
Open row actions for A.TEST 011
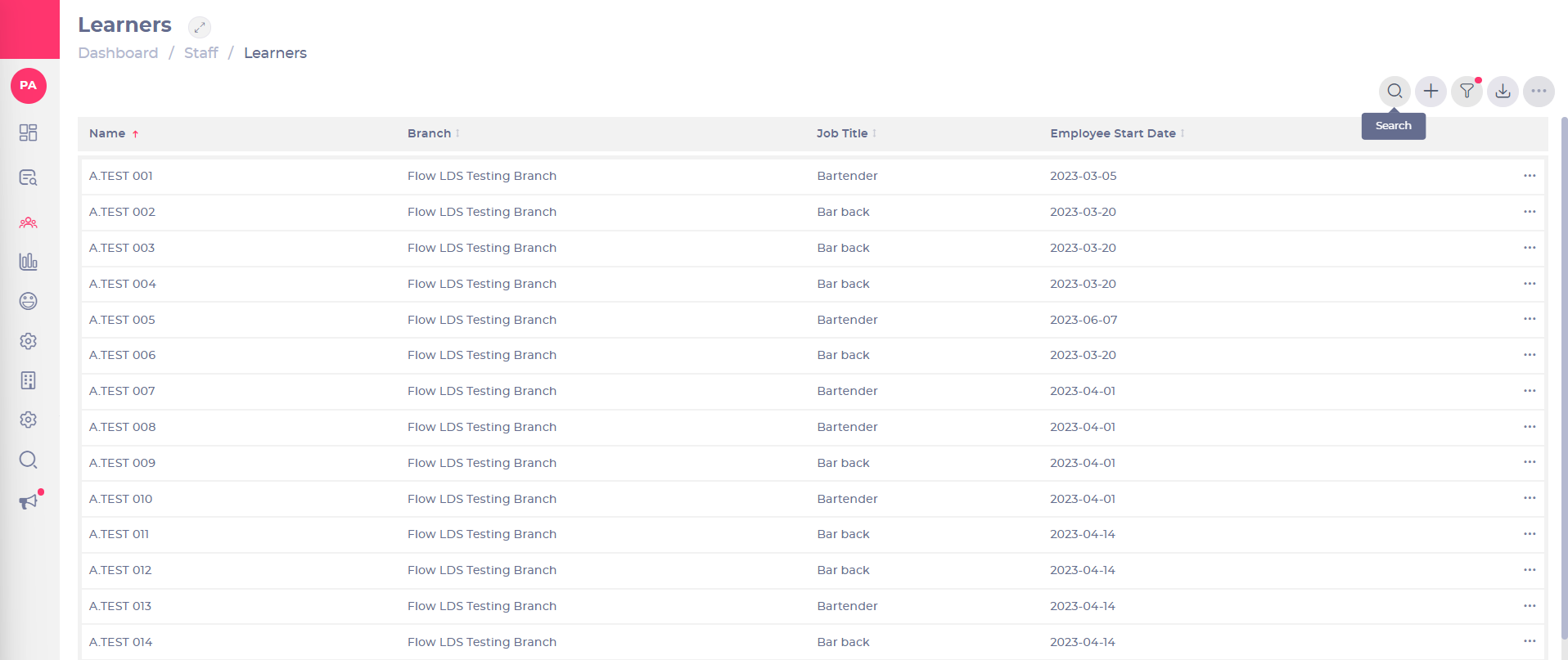tap(1530, 534)
